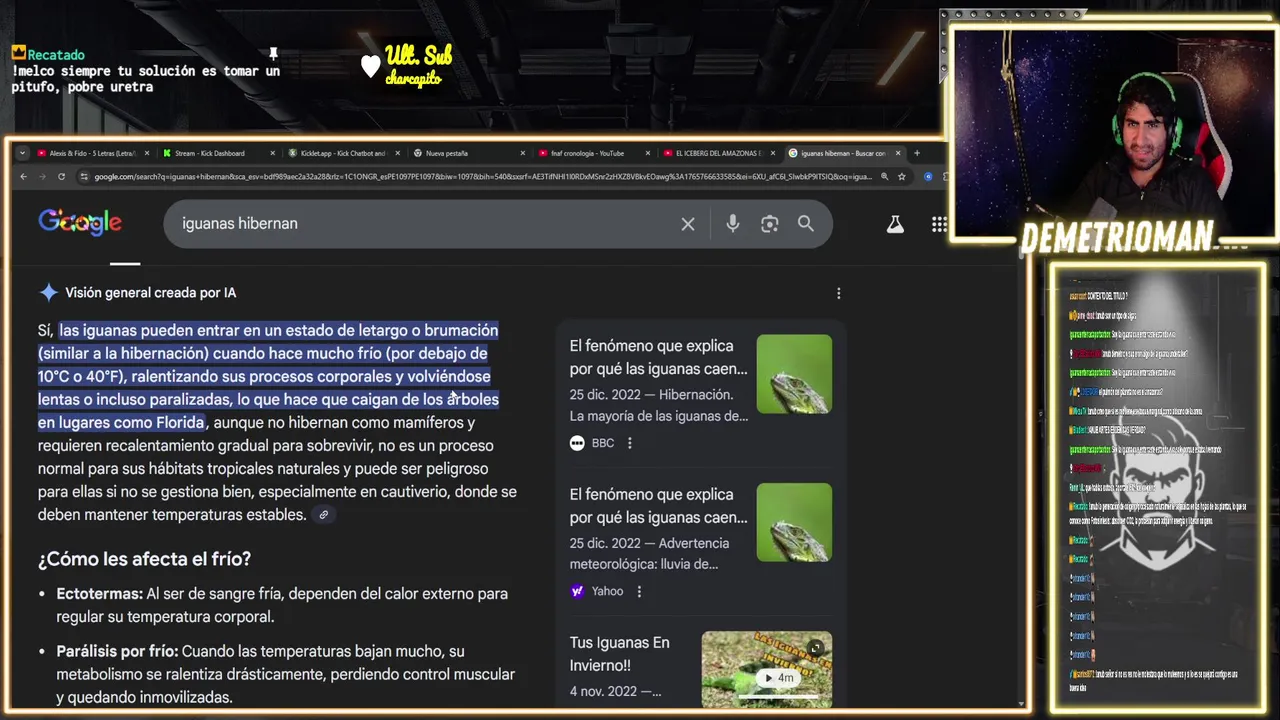Search by image with Google Lens
Image resolution: width=1280 pixels, height=720 pixels.
pyautogui.click(x=769, y=224)
